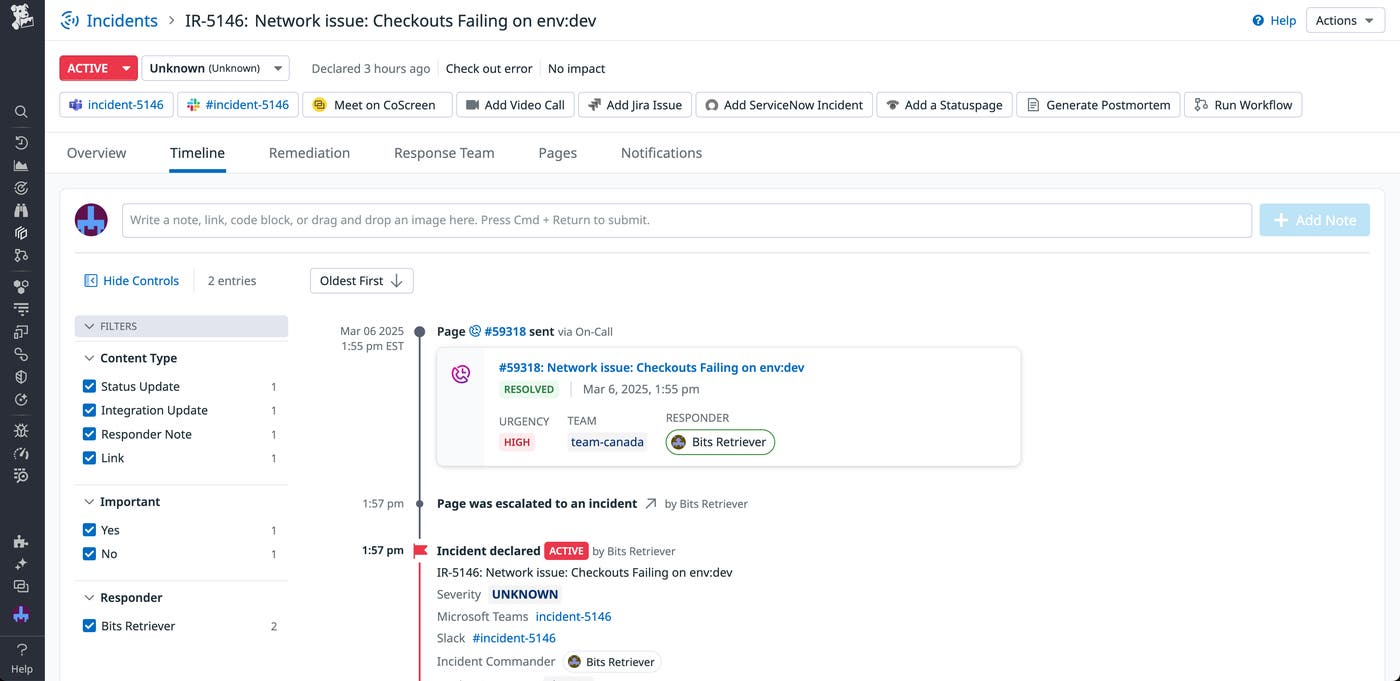
Task: Open the bug icon in the left sidebar
Action: [x=21, y=430]
